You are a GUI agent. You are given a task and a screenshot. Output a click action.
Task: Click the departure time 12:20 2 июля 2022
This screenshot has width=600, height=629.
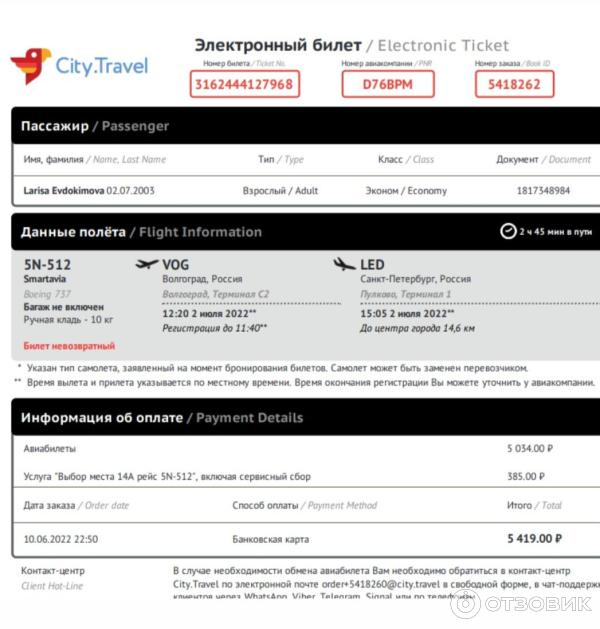point(209,313)
